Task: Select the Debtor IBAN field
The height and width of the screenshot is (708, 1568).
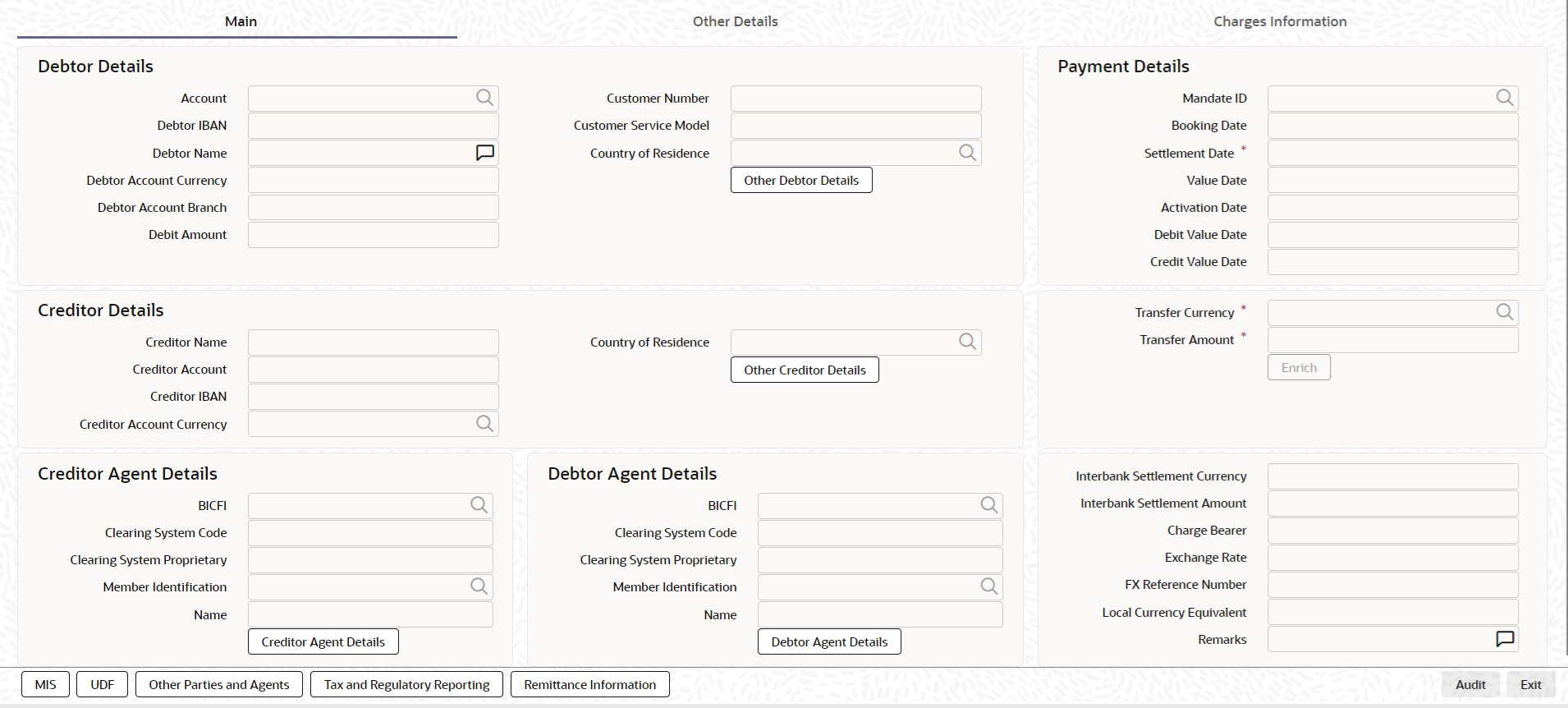Action: tap(374, 126)
